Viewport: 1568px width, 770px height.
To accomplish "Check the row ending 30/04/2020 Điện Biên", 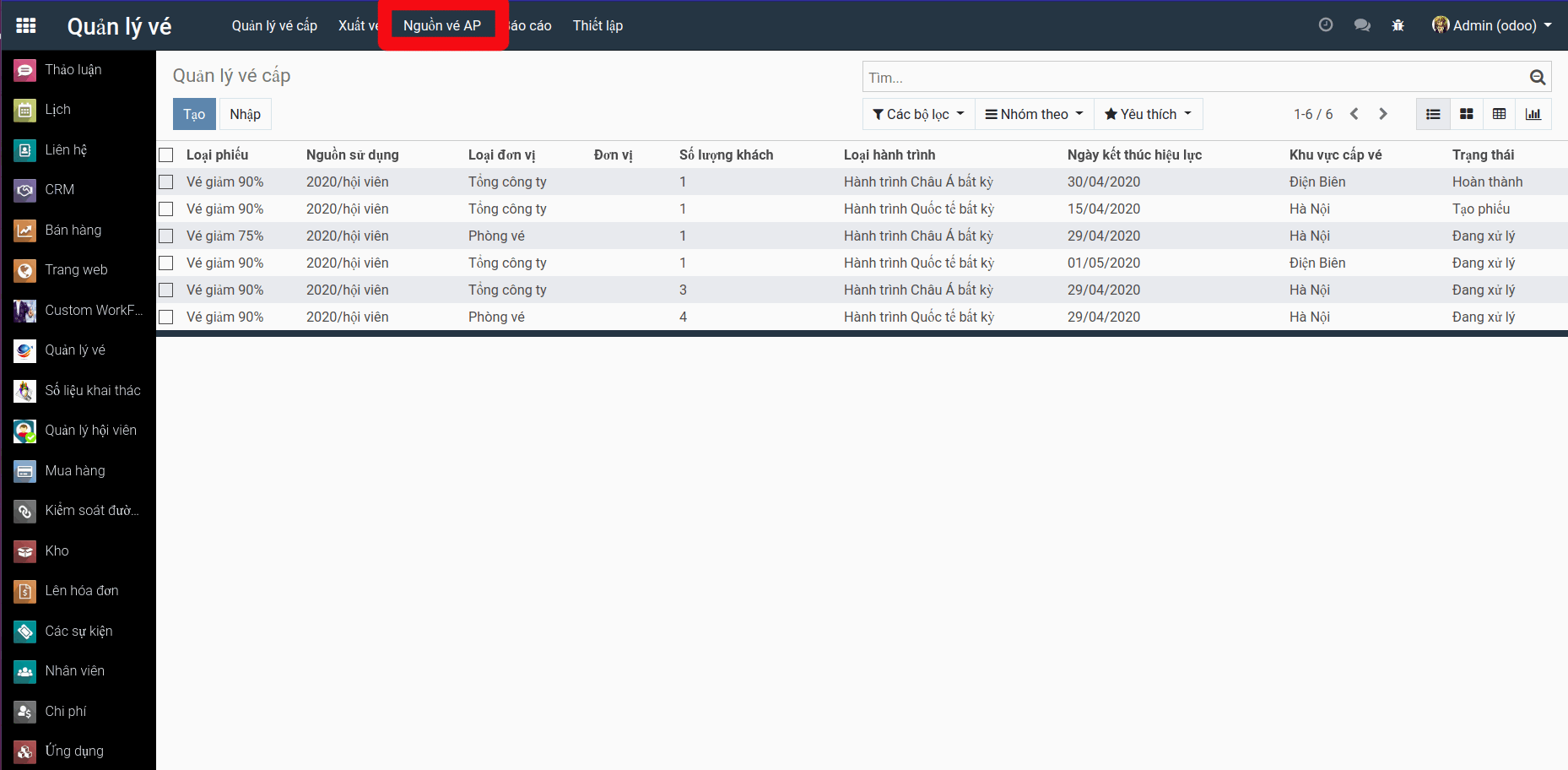I will coord(166,182).
